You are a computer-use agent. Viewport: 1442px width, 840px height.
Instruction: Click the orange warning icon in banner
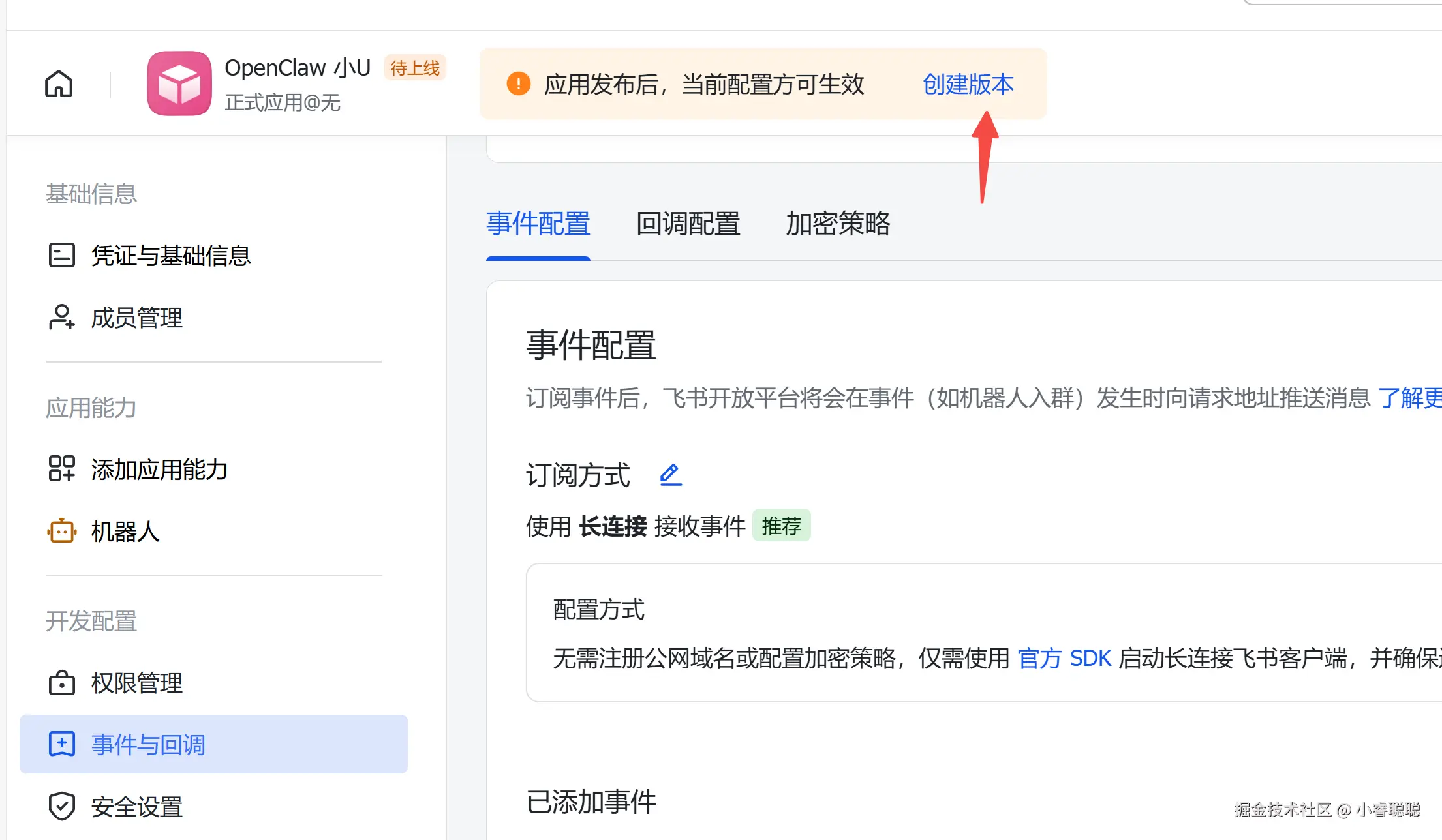click(519, 83)
